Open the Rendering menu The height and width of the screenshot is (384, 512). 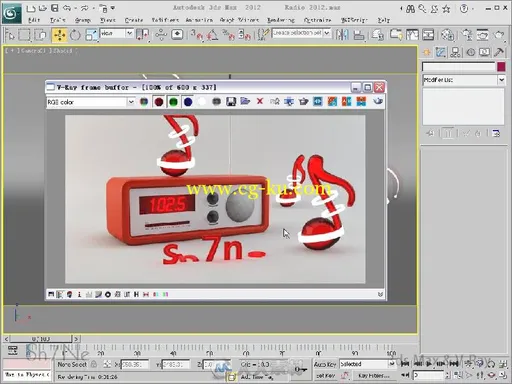pyautogui.click(x=281, y=20)
